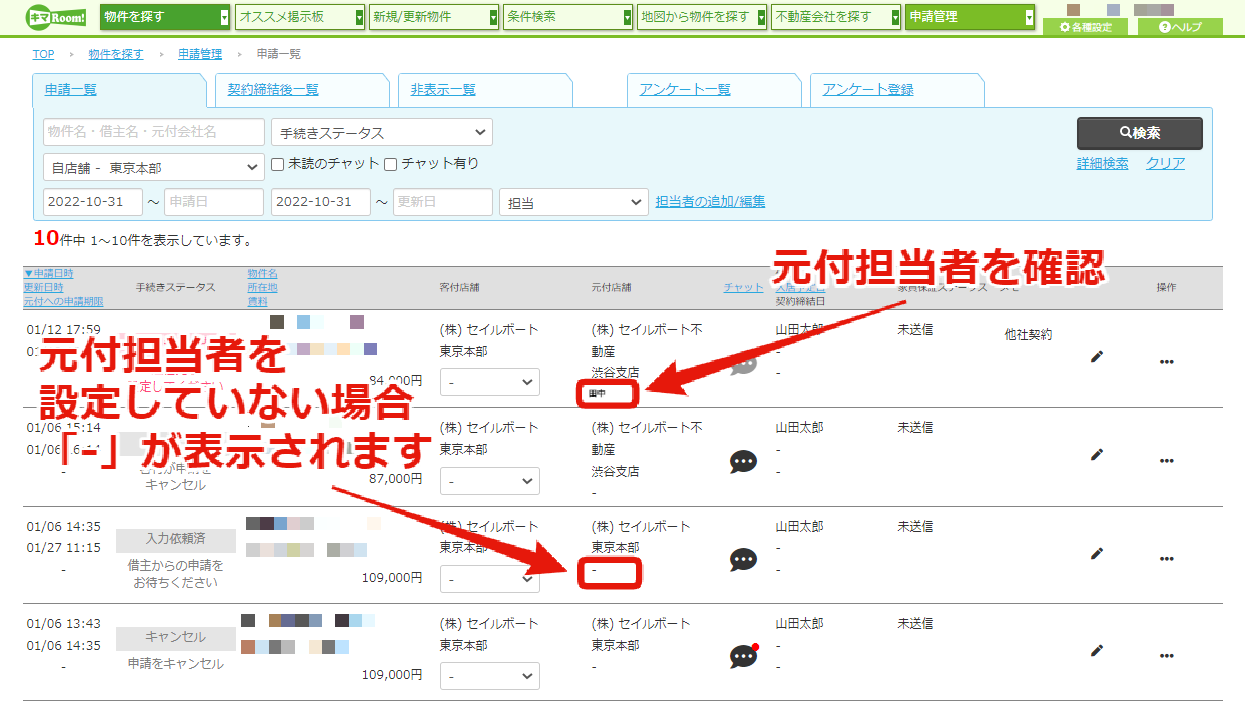Open the 担当者の追加/編集 link
The width and height of the screenshot is (1245, 703).
pos(710,201)
